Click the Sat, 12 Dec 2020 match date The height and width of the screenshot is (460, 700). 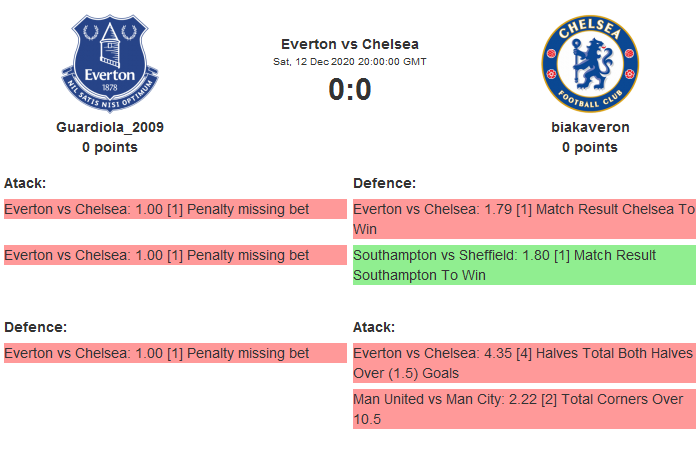350,62
